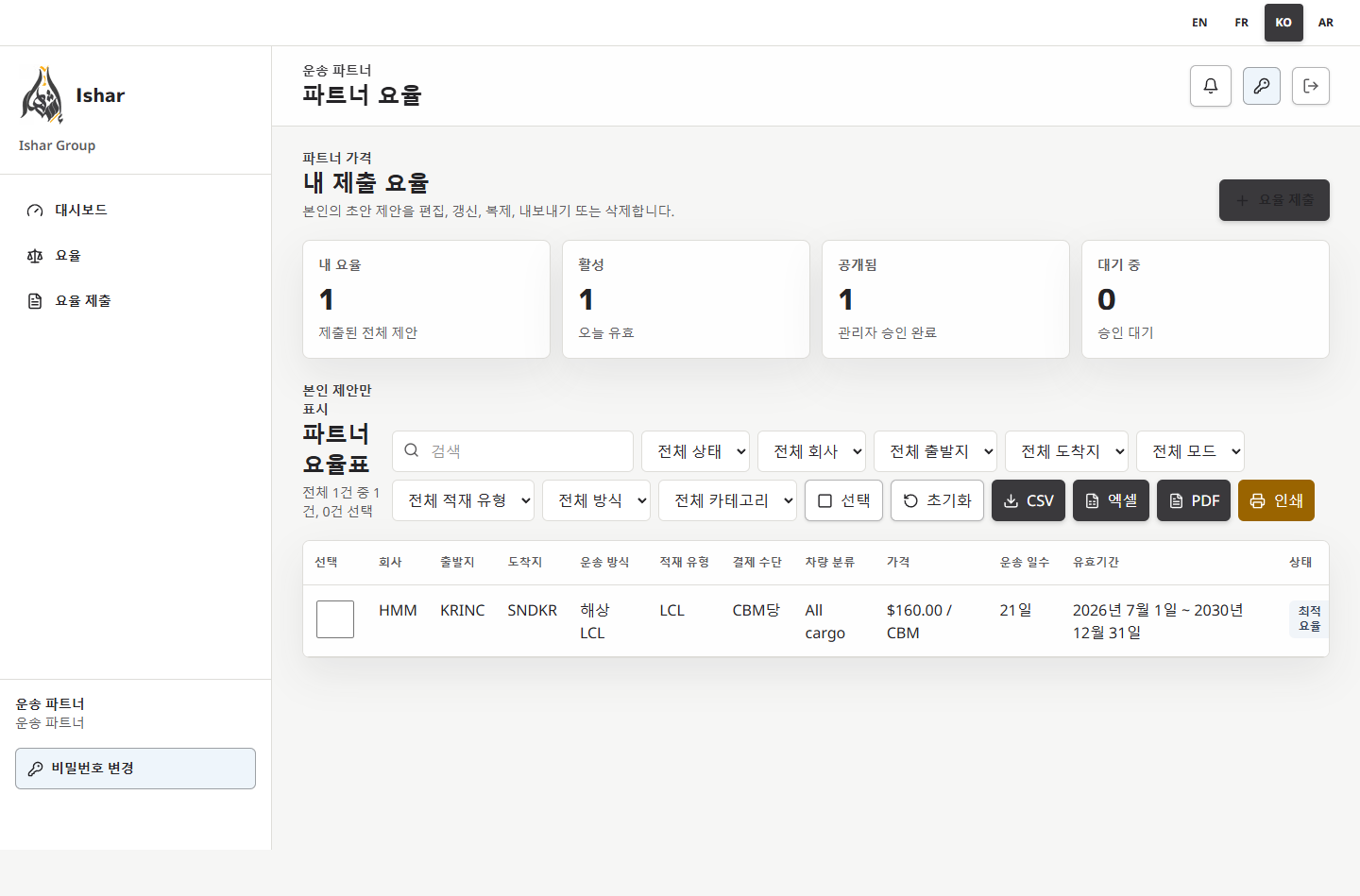Tick the HMM row checkbox
Screen dimensions: 1360x896
[335, 619]
